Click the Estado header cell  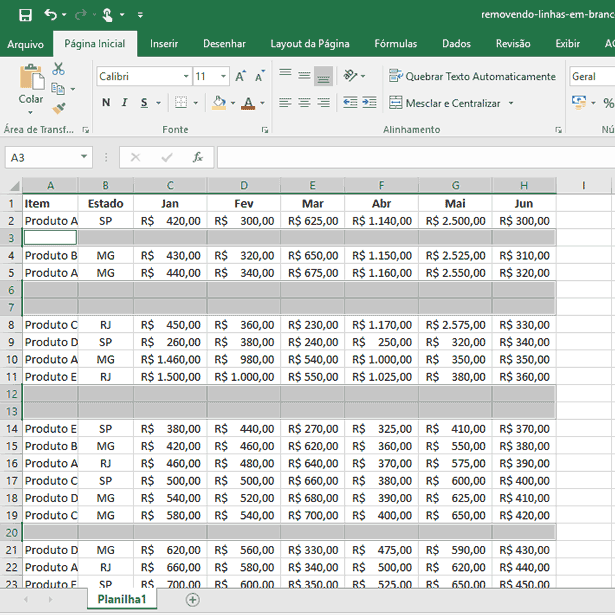[106, 204]
